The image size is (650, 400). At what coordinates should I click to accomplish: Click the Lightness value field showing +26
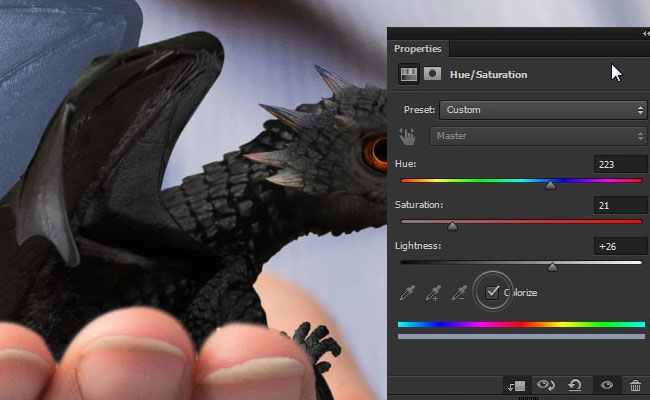point(620,246)
